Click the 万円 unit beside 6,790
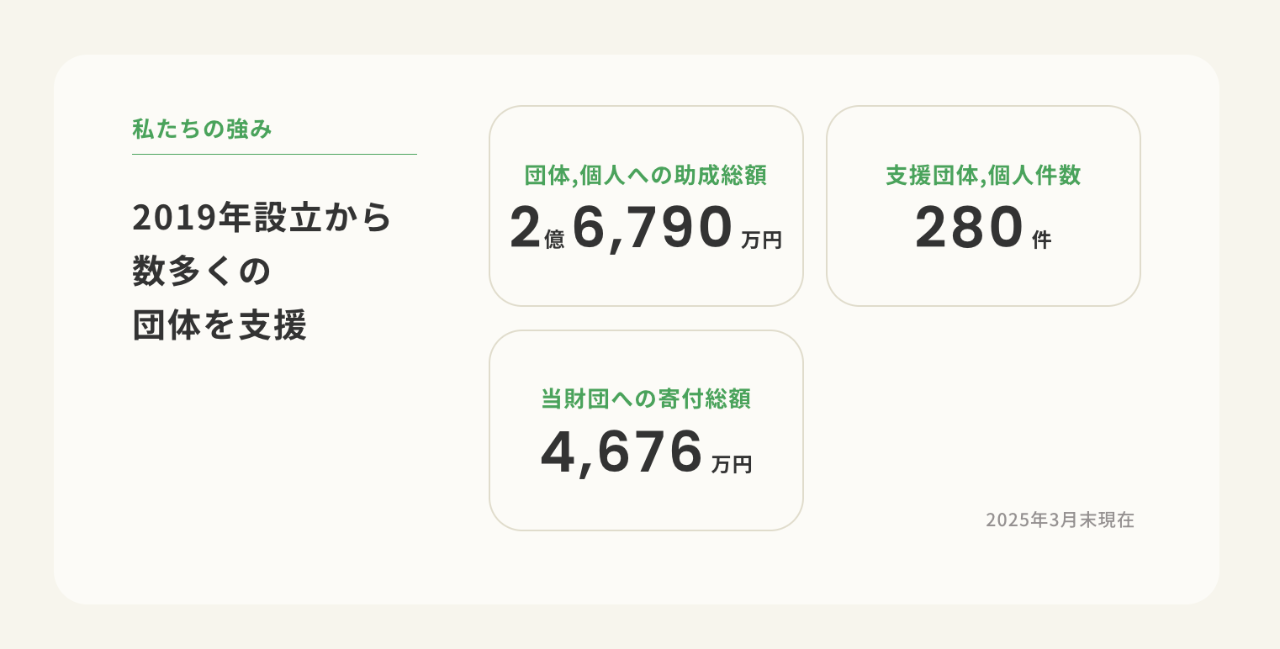 point(762,241)
